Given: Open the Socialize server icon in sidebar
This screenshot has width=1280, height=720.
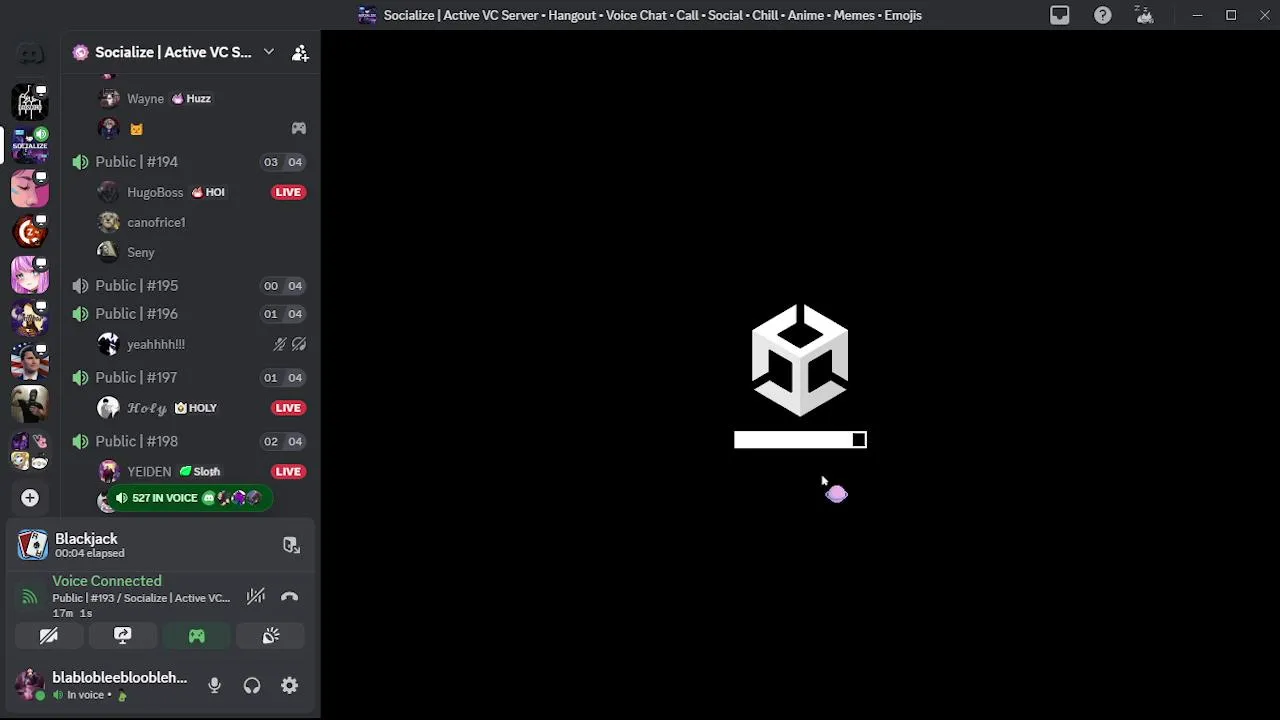Looking at the screenshot, I should [30, 145].
